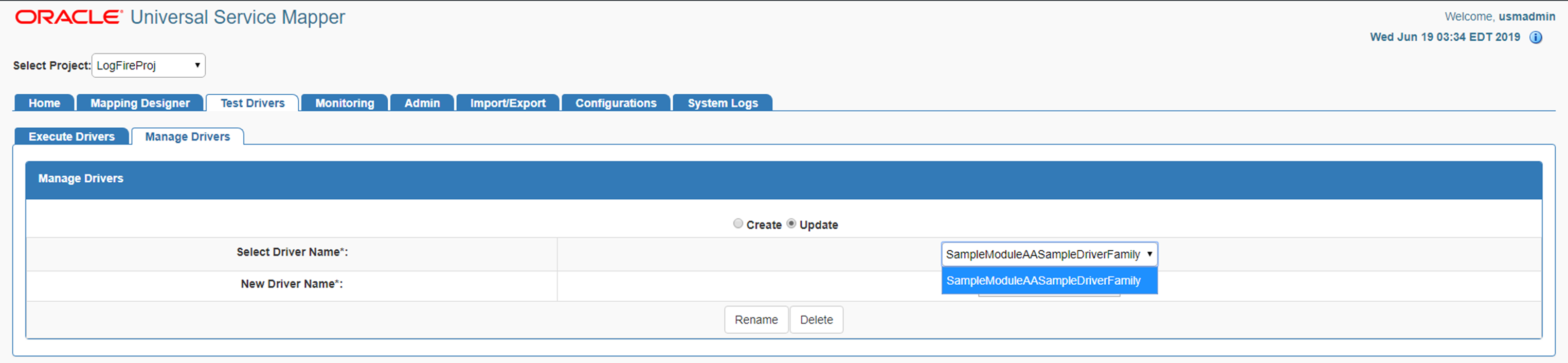Click the Manage Drivers panel header
The image size is (1568, 363).
[784, 180]
